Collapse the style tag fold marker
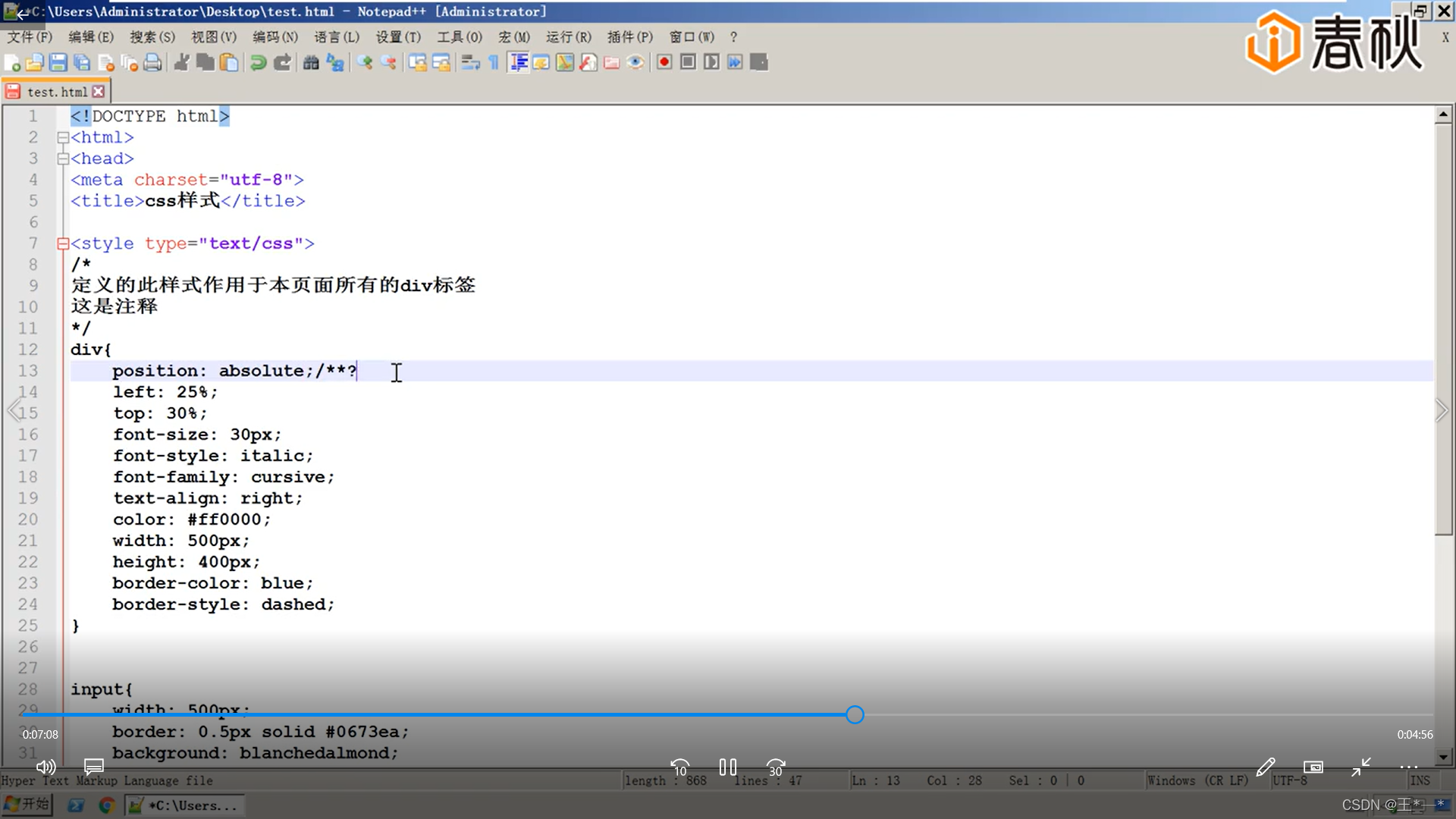Image resolution: width=1456 pixels, height=819 pixels. click(x=63, y=244)
